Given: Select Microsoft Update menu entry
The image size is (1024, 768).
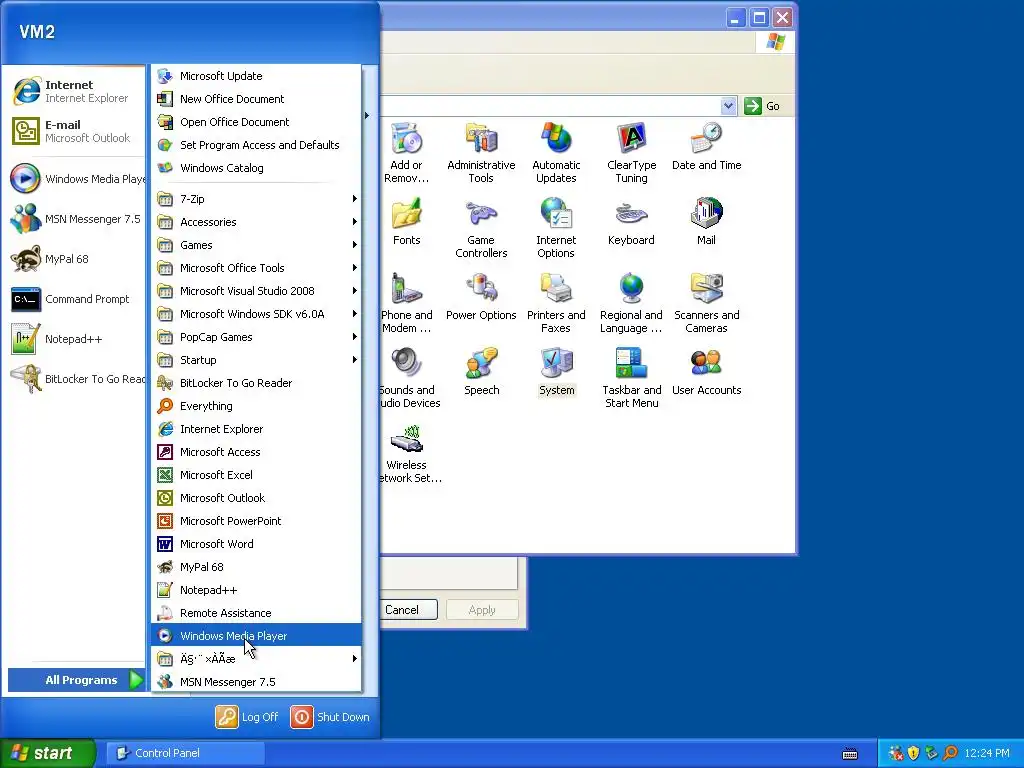Looking at the screenshot, I should point(257,76).
